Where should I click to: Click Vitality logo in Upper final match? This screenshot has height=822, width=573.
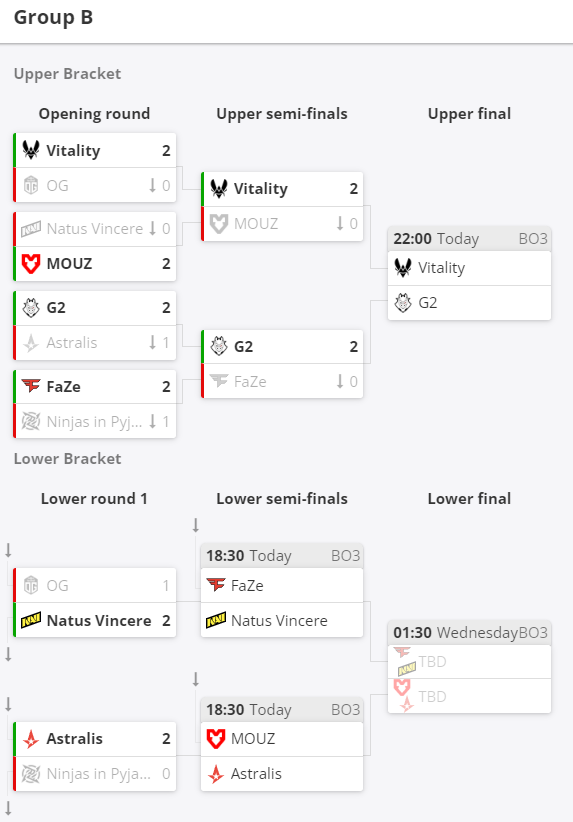403,268
